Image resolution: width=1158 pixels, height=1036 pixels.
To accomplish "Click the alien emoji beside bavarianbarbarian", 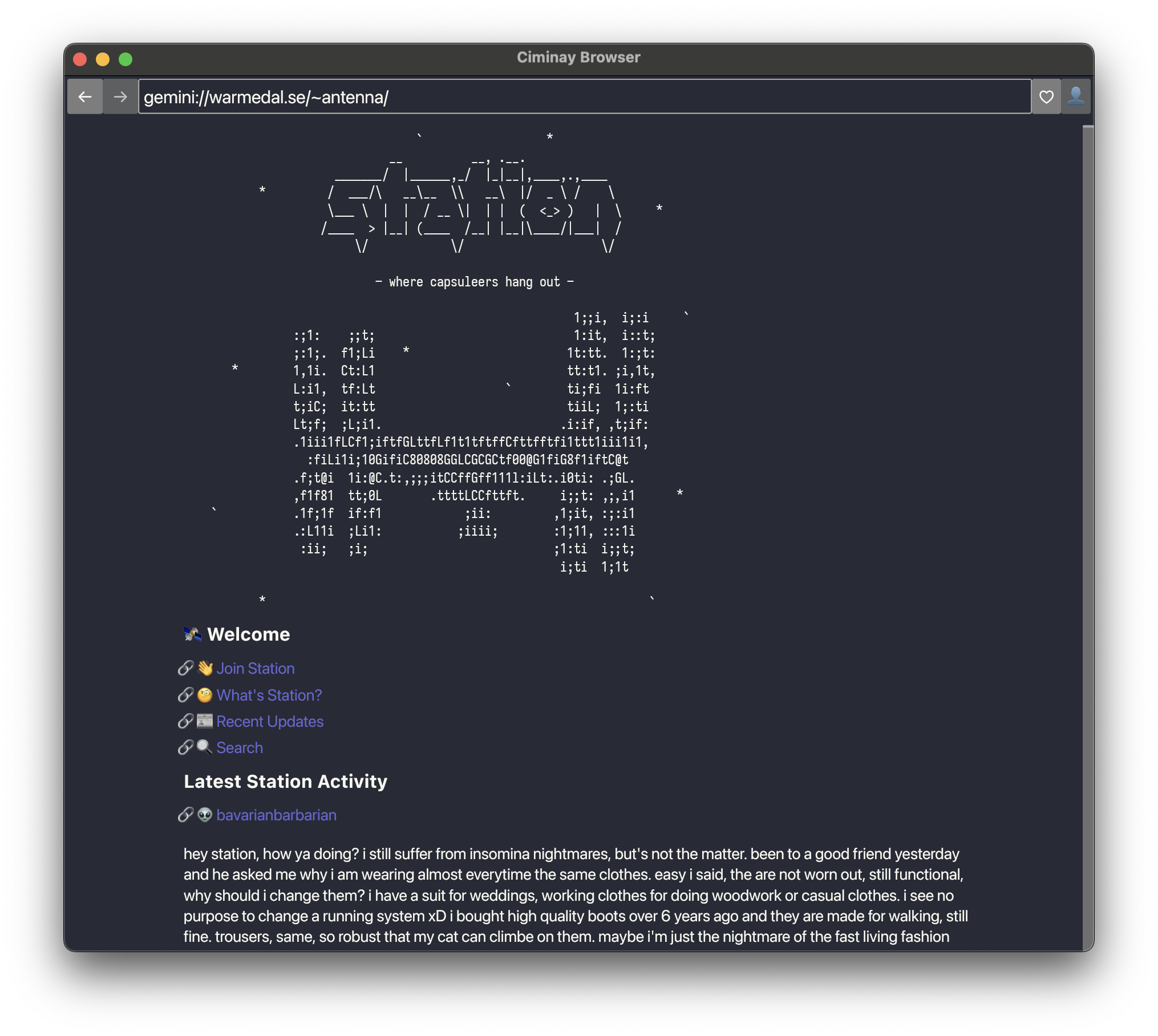I will tap(204, 815).
